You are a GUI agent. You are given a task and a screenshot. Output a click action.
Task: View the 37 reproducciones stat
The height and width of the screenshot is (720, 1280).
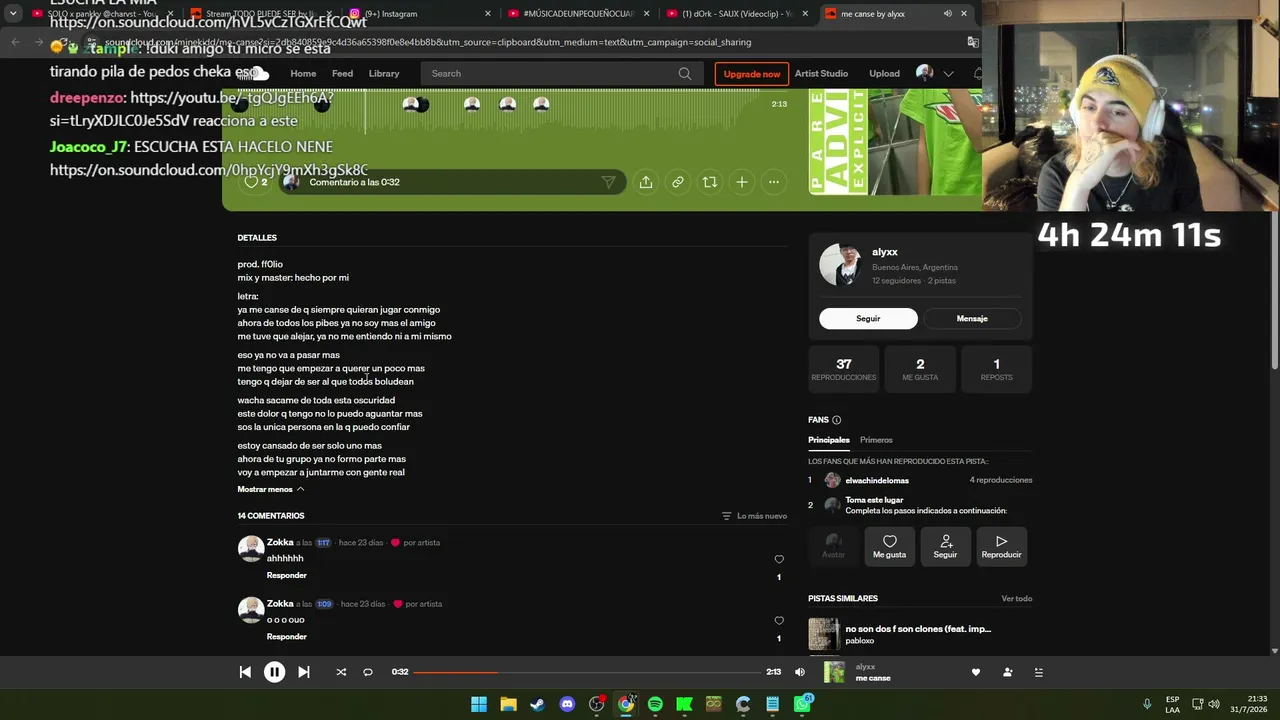coord(844,368)
